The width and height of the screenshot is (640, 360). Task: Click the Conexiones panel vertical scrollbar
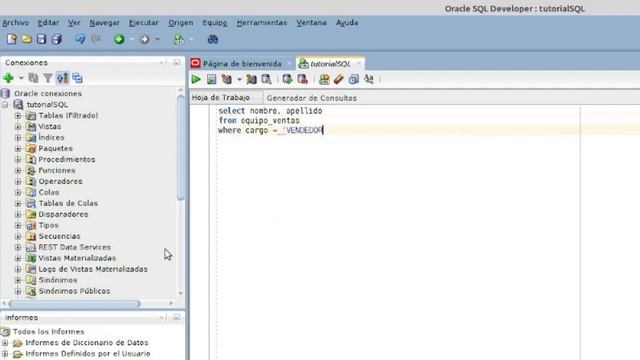[181, 147]
